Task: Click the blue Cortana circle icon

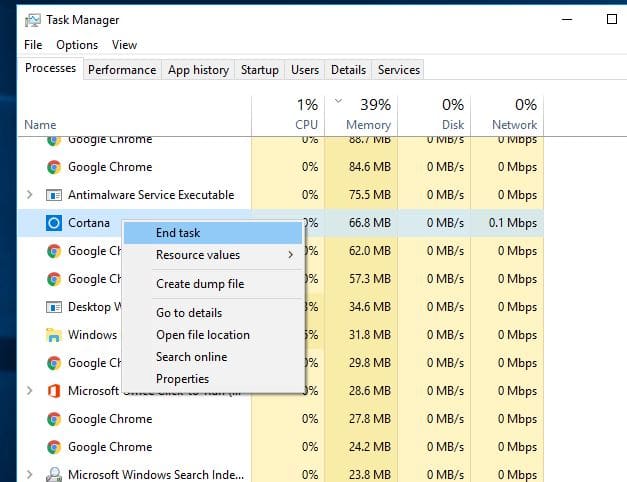Action: [54, 223]
